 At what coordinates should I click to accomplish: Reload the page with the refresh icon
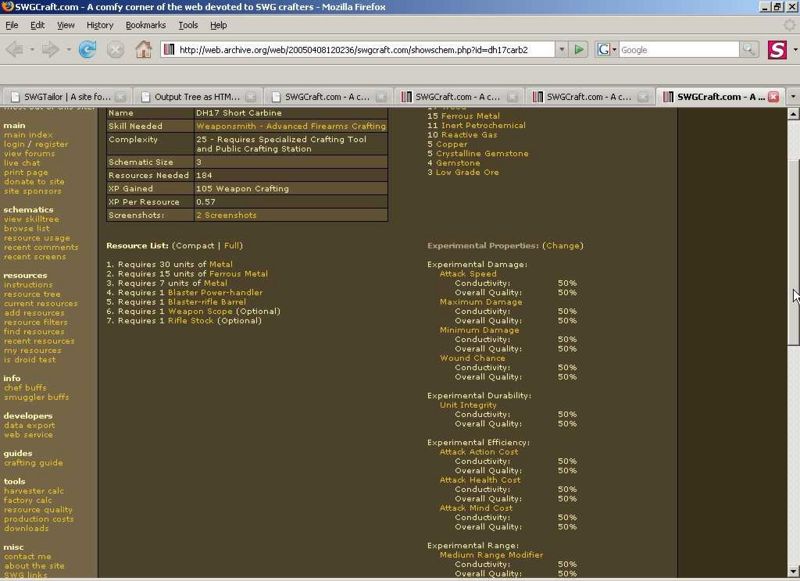click(x=88, y=49)
